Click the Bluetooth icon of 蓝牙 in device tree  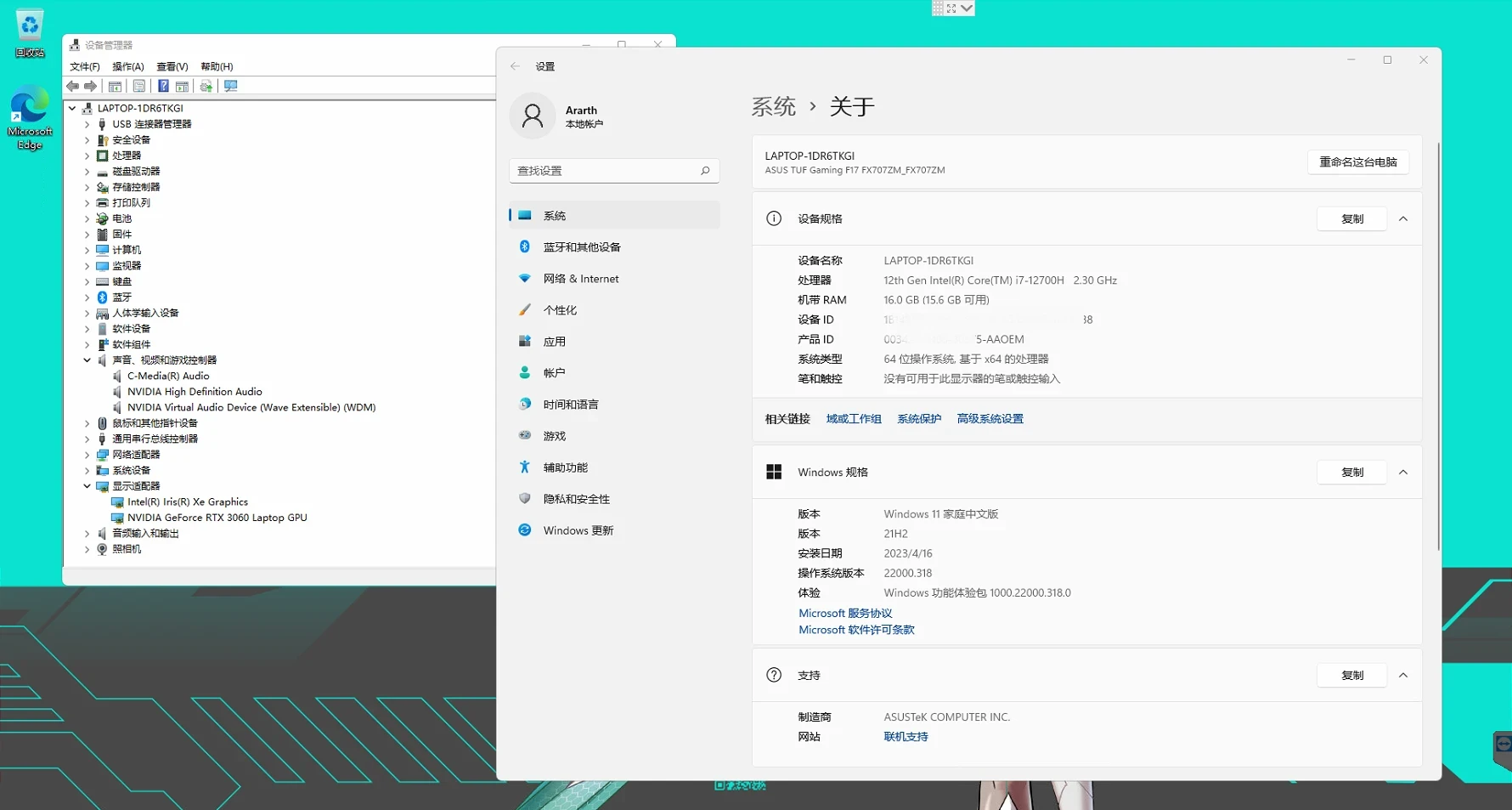pos(102,297)
